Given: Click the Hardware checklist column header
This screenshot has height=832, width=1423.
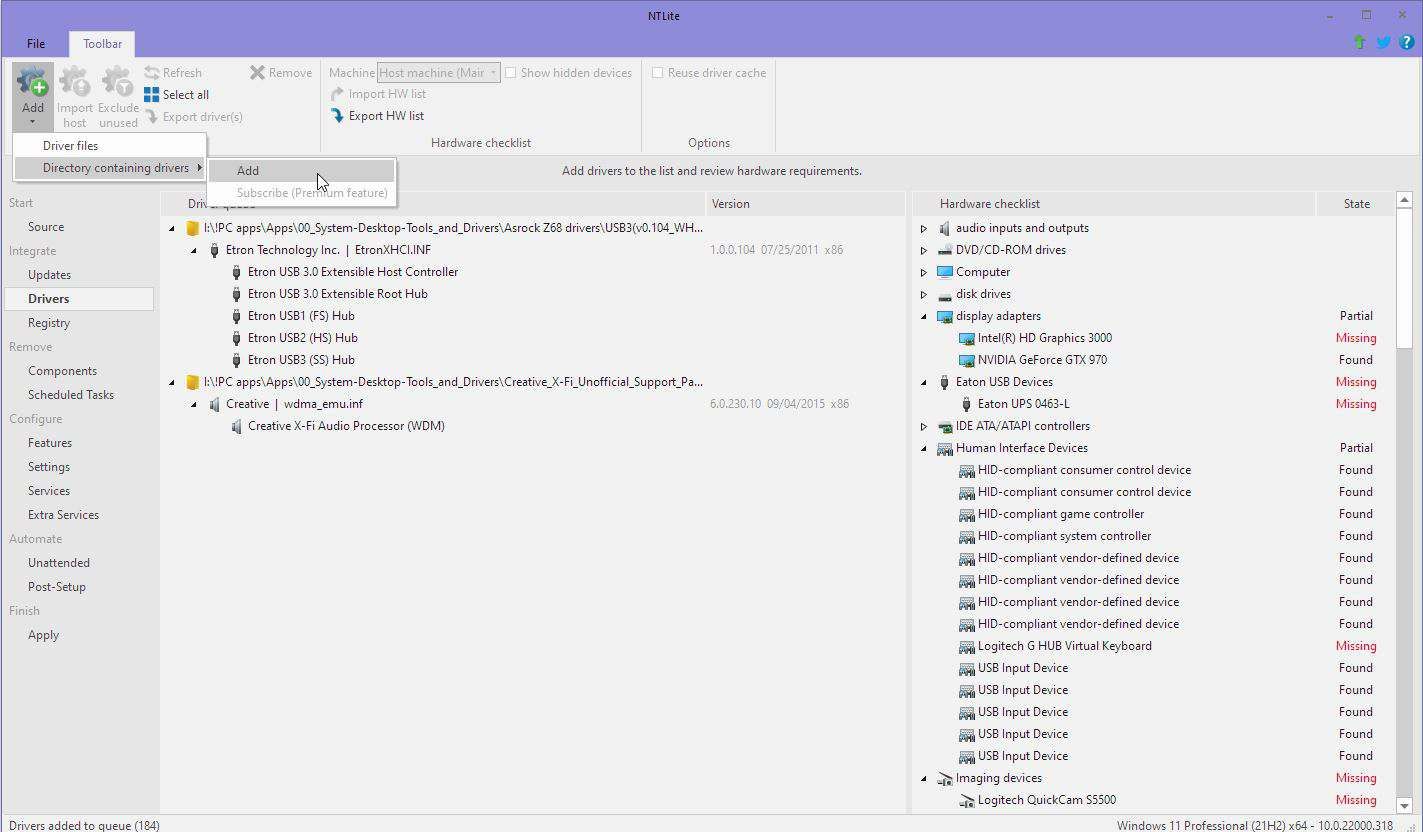Looking at the screenshot, I should click(x=1115, y=204).
